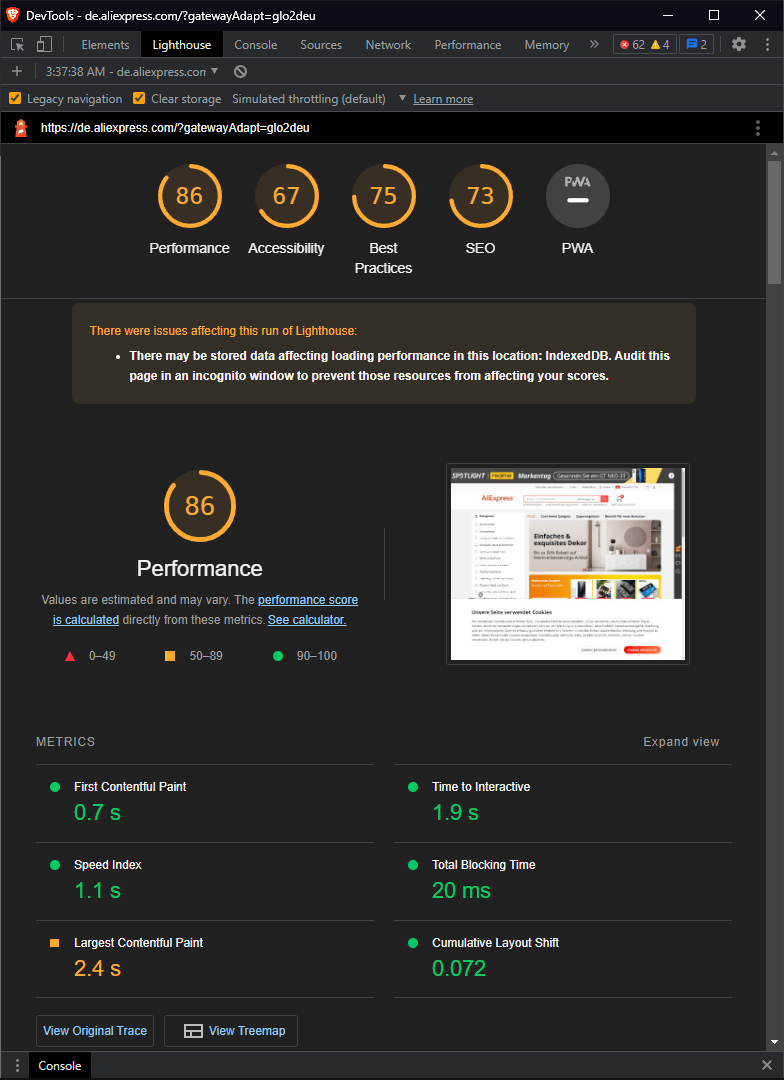Show the 62 errors counter
This screenshot has height=1080, width=784.
click(632, 45)
